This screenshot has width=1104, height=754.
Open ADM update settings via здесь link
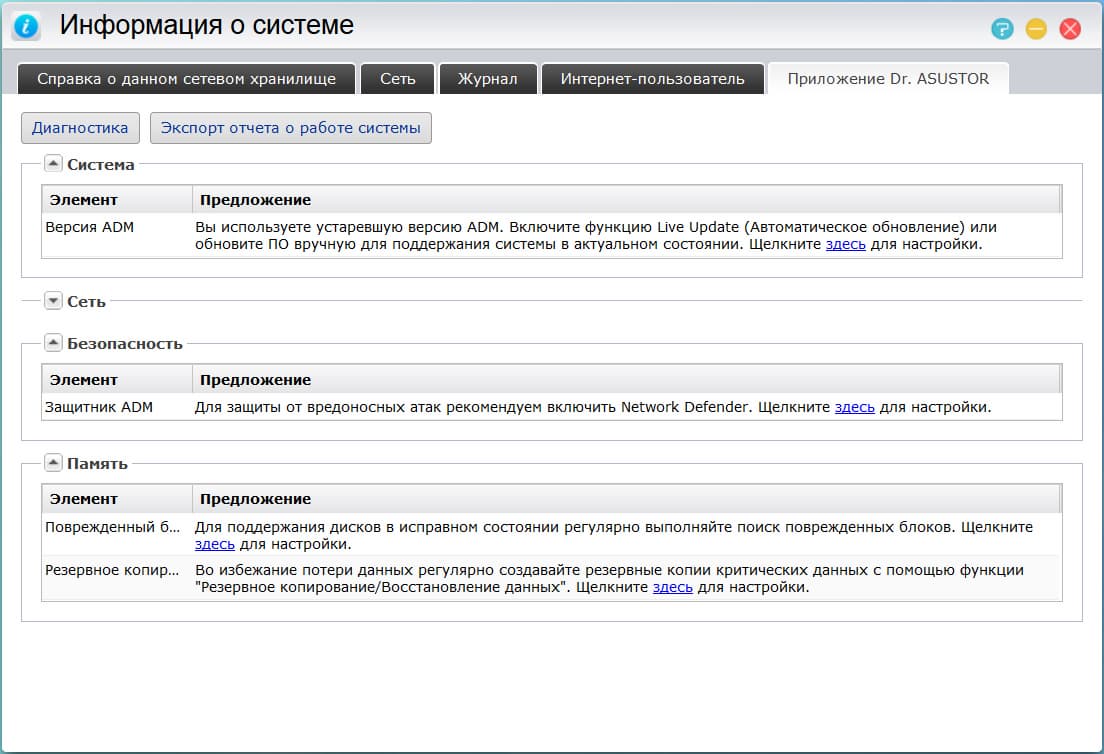coord(843,243)
